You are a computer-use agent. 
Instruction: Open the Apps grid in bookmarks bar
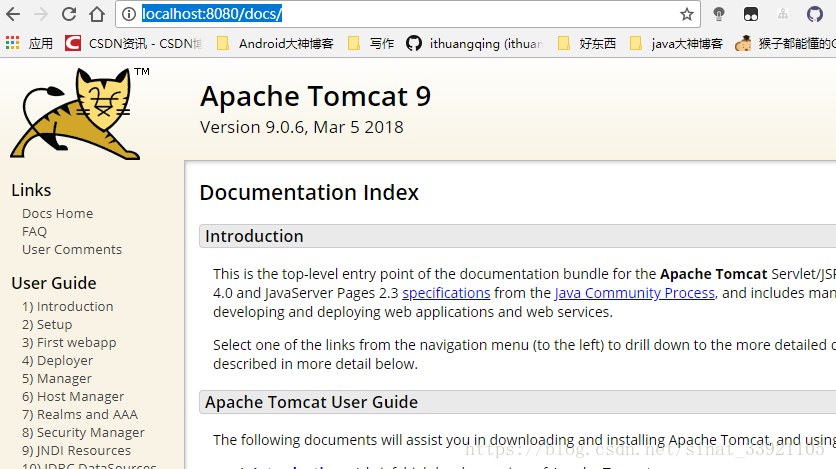click(29, 43)
